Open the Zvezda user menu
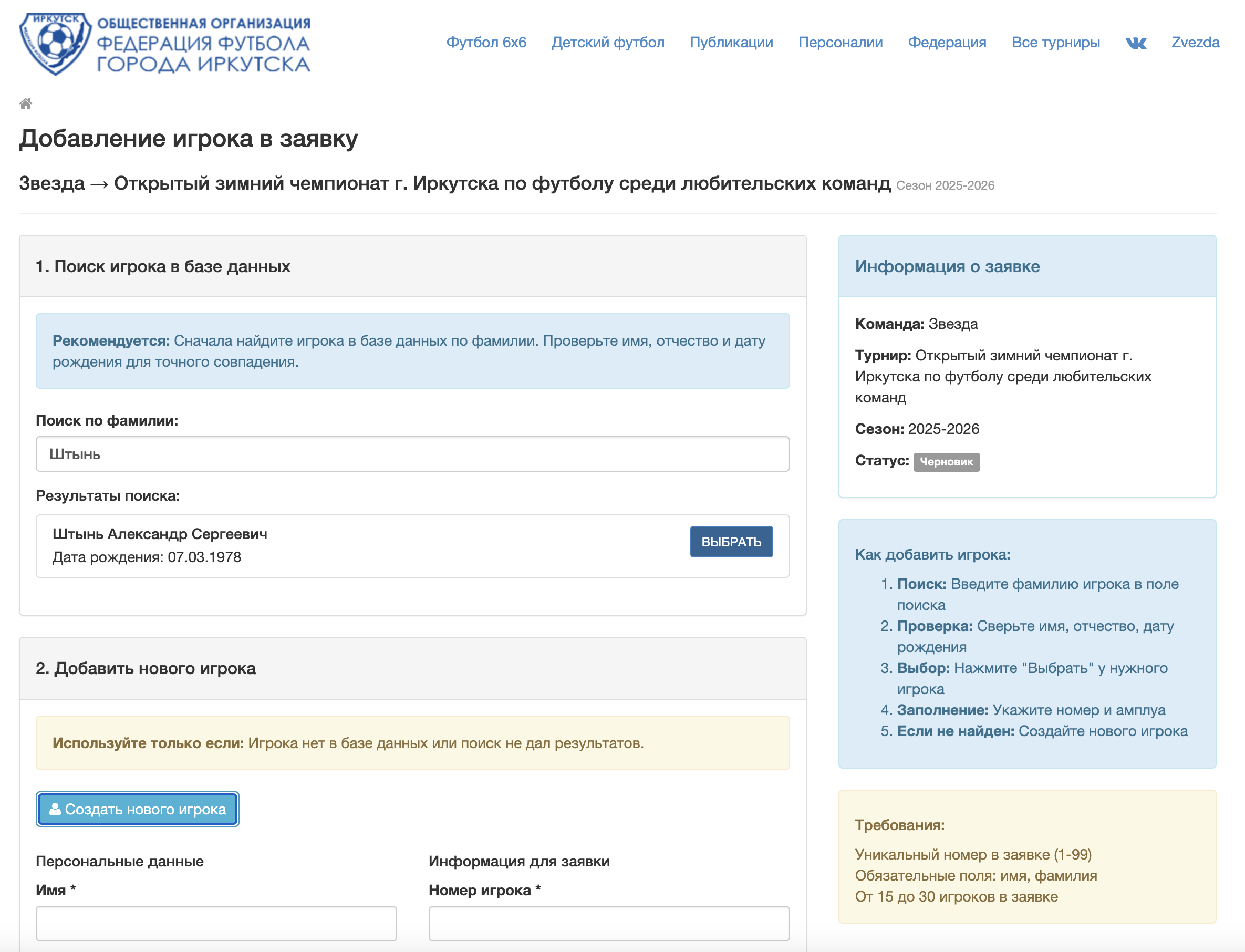1245x952 pixels. pos(1195,43)
